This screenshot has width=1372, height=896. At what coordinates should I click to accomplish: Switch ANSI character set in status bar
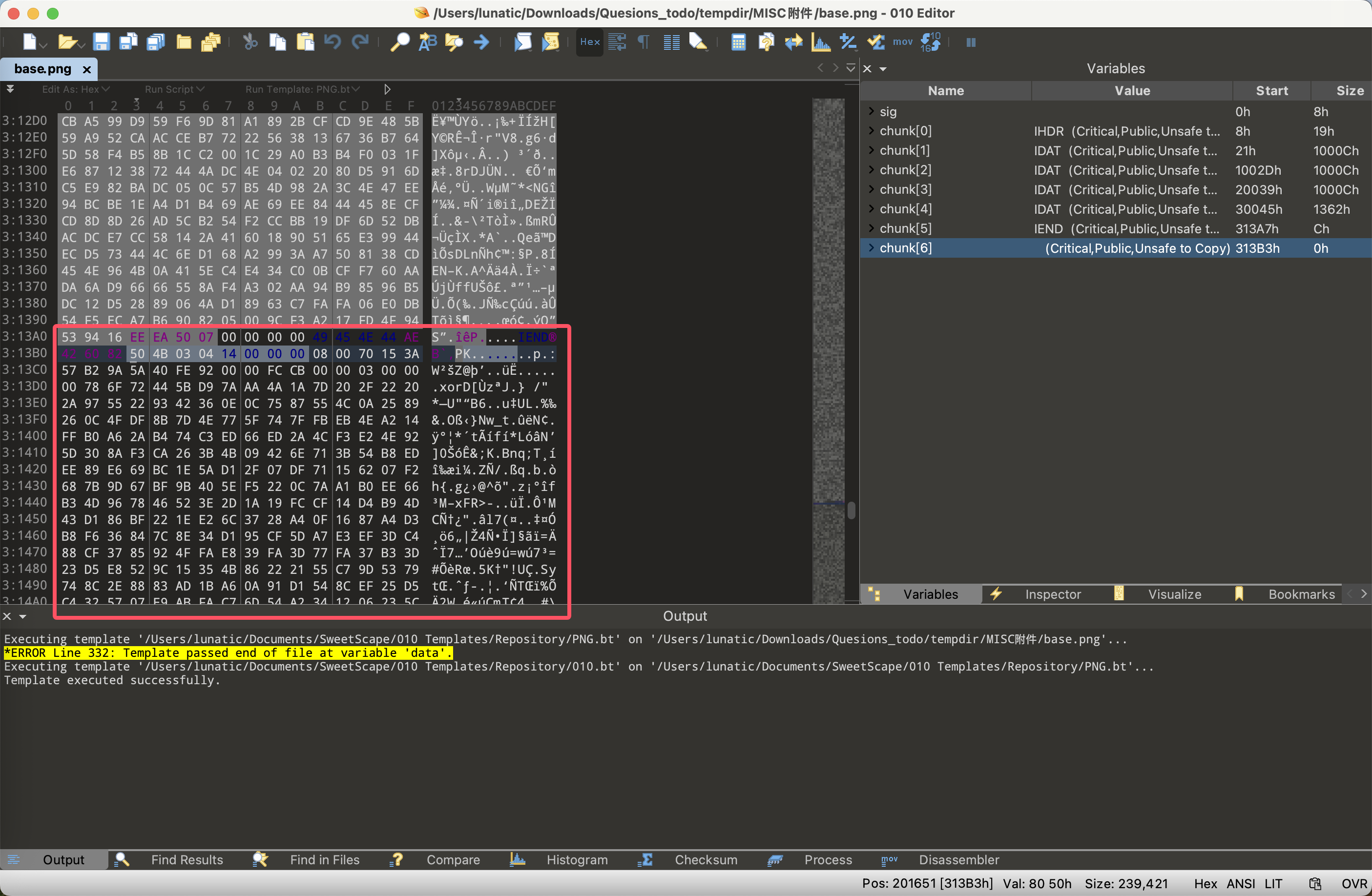tap(1241, 883)
